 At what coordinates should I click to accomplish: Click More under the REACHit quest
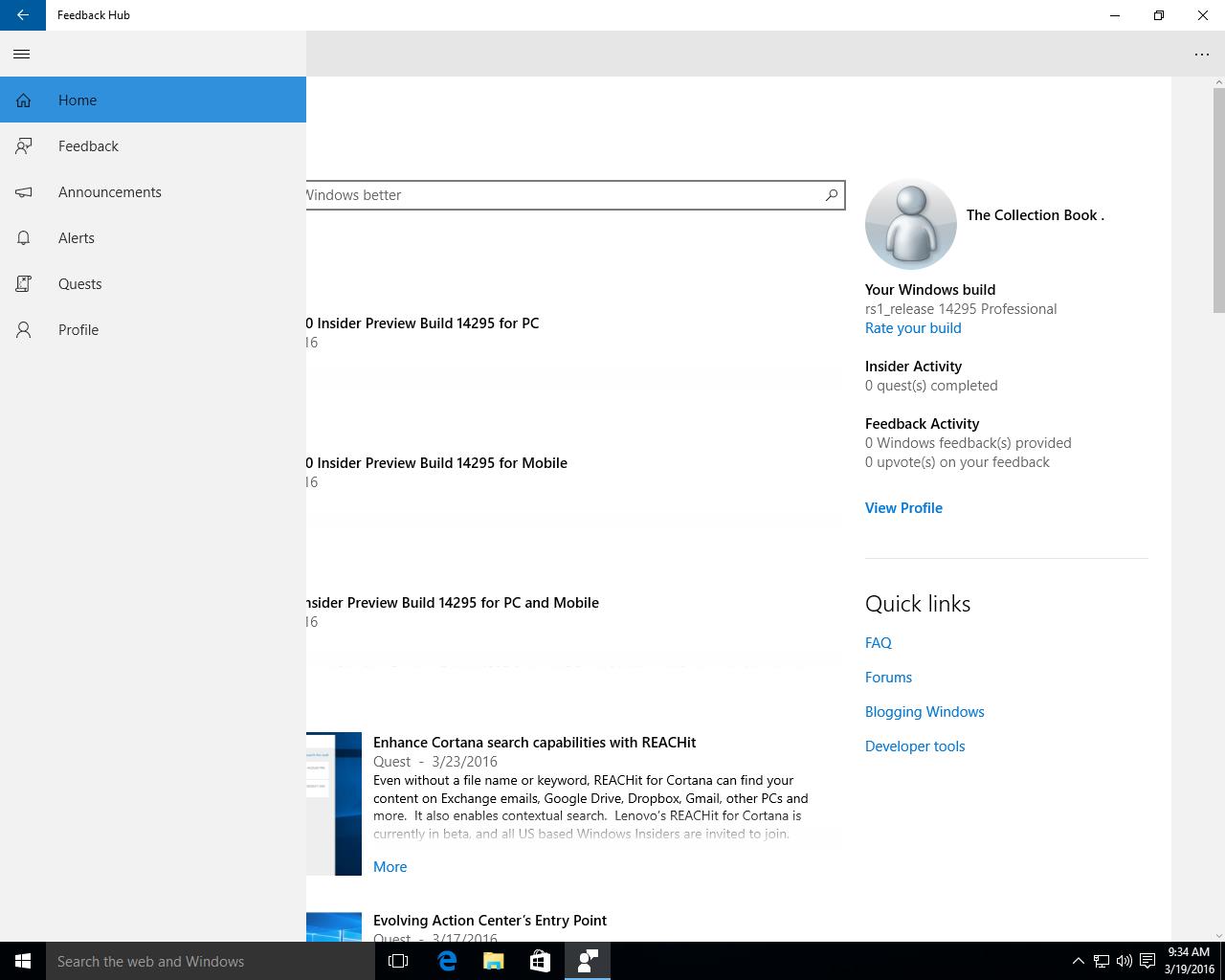coord(390,867)
